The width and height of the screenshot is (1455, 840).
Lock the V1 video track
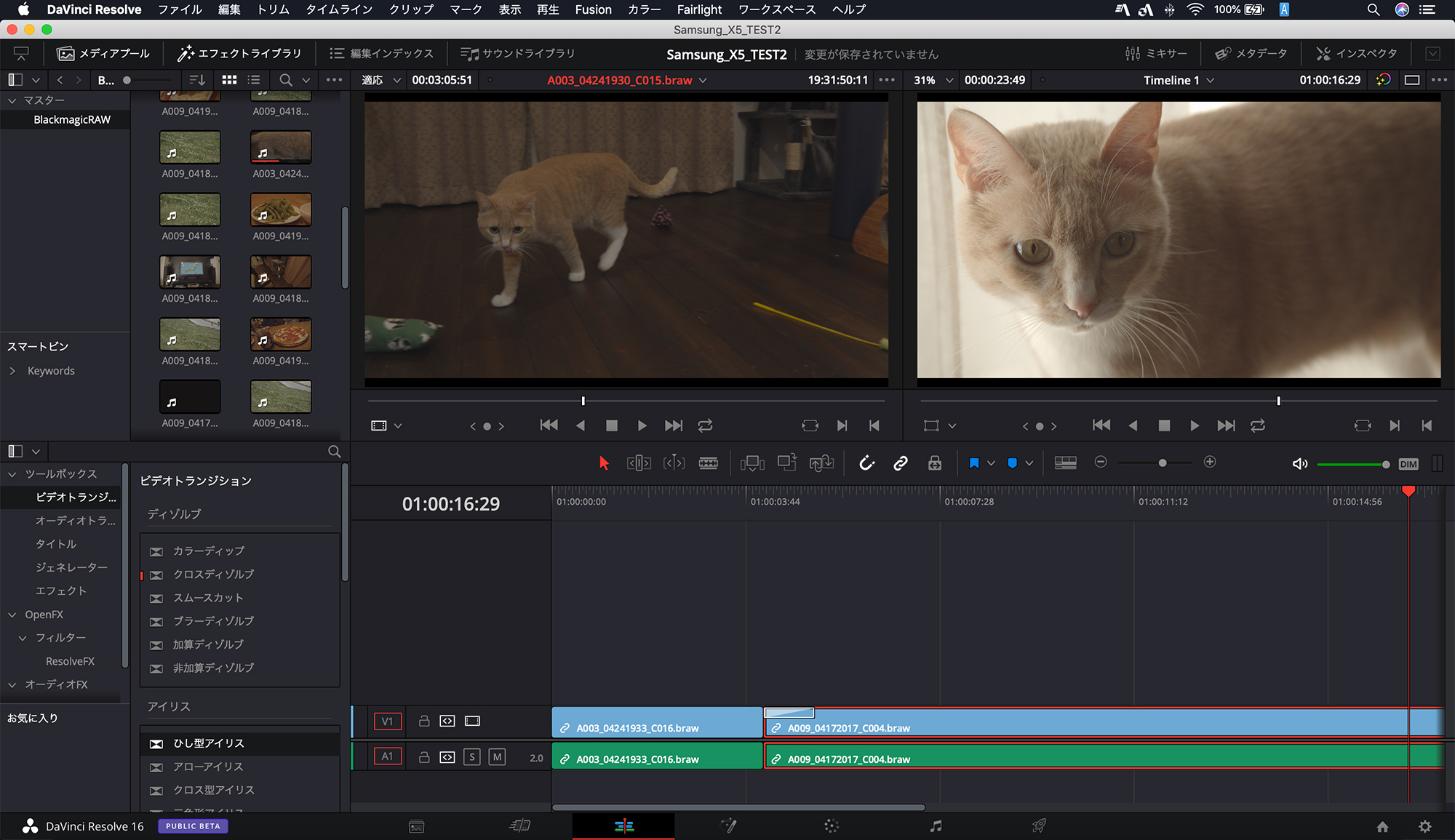tap(424, 721)
